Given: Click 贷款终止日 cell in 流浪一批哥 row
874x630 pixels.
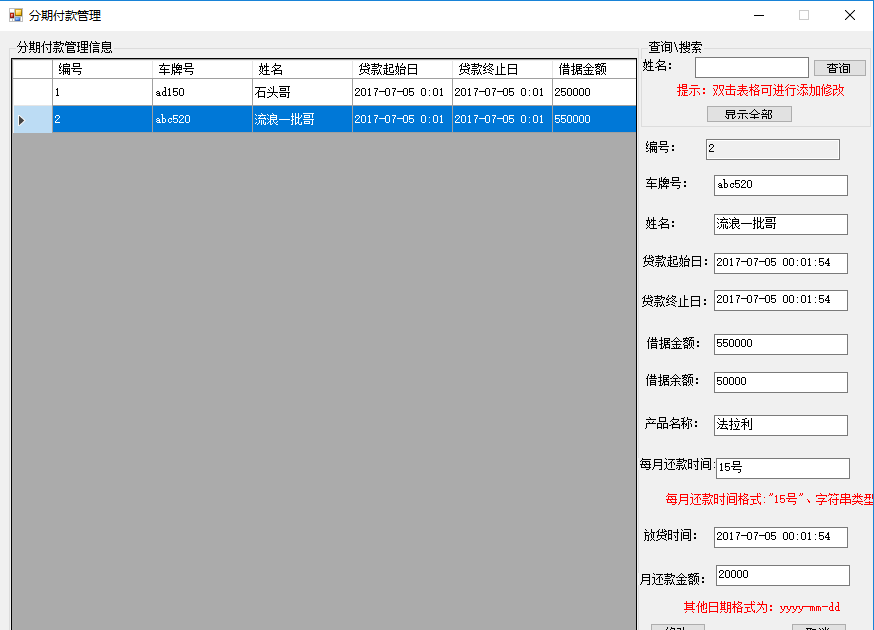Looking at the screenshot, I should 502,119.
